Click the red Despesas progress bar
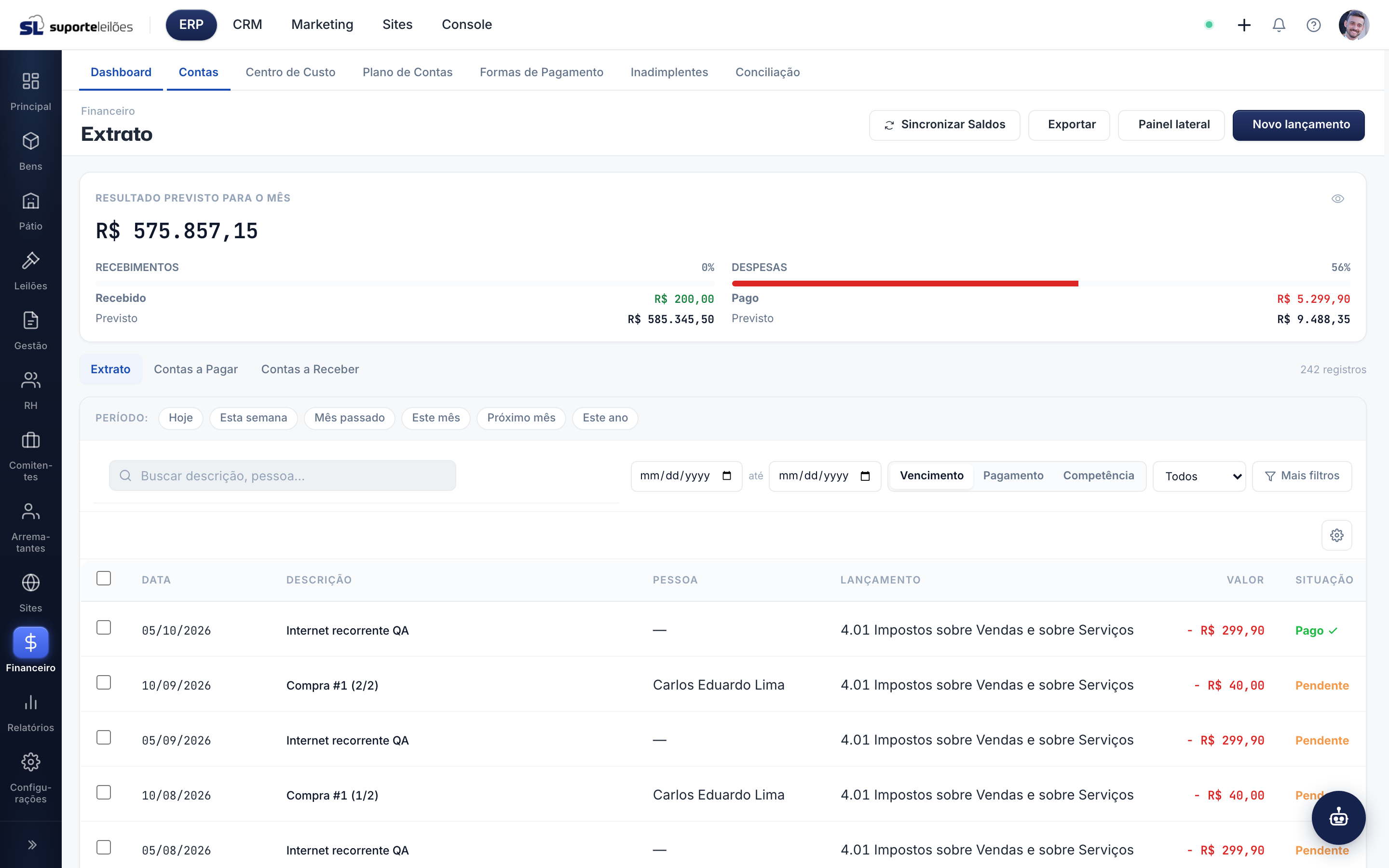 coord(905,284)
